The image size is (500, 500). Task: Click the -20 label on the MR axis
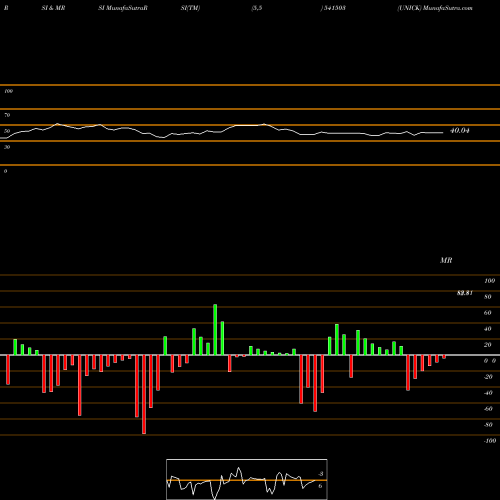pyautogui.click(x=488, y=377)
